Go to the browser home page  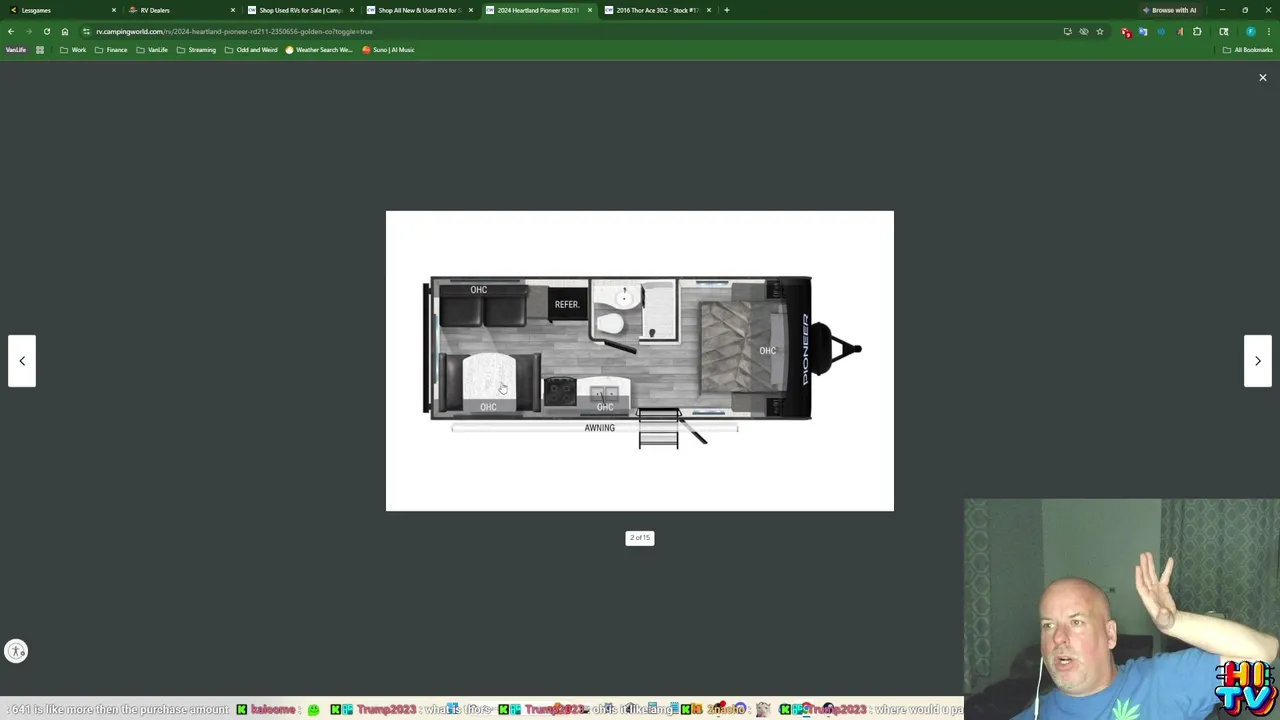tap(64, 31)
